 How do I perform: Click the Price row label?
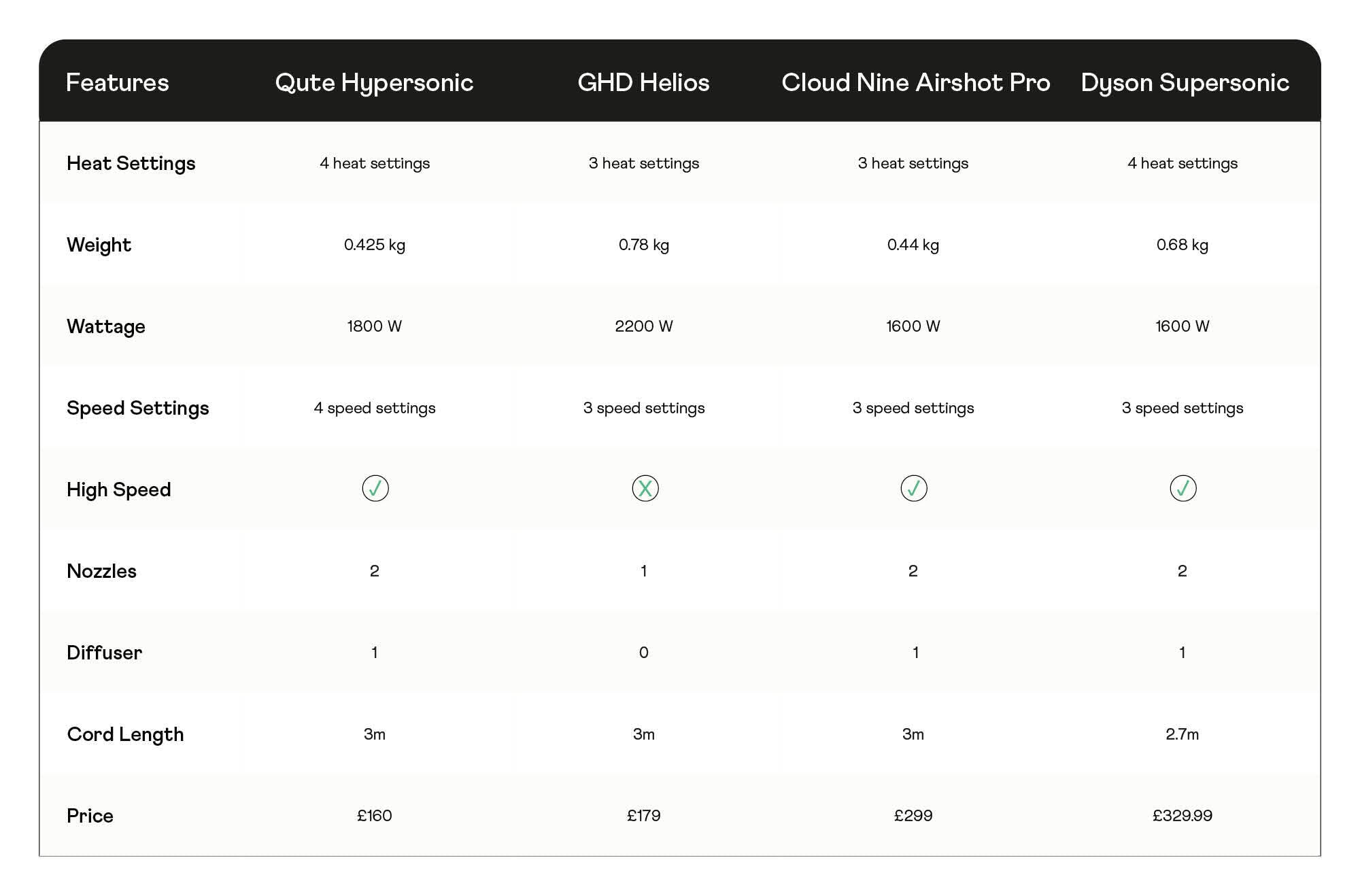[90, 816]
